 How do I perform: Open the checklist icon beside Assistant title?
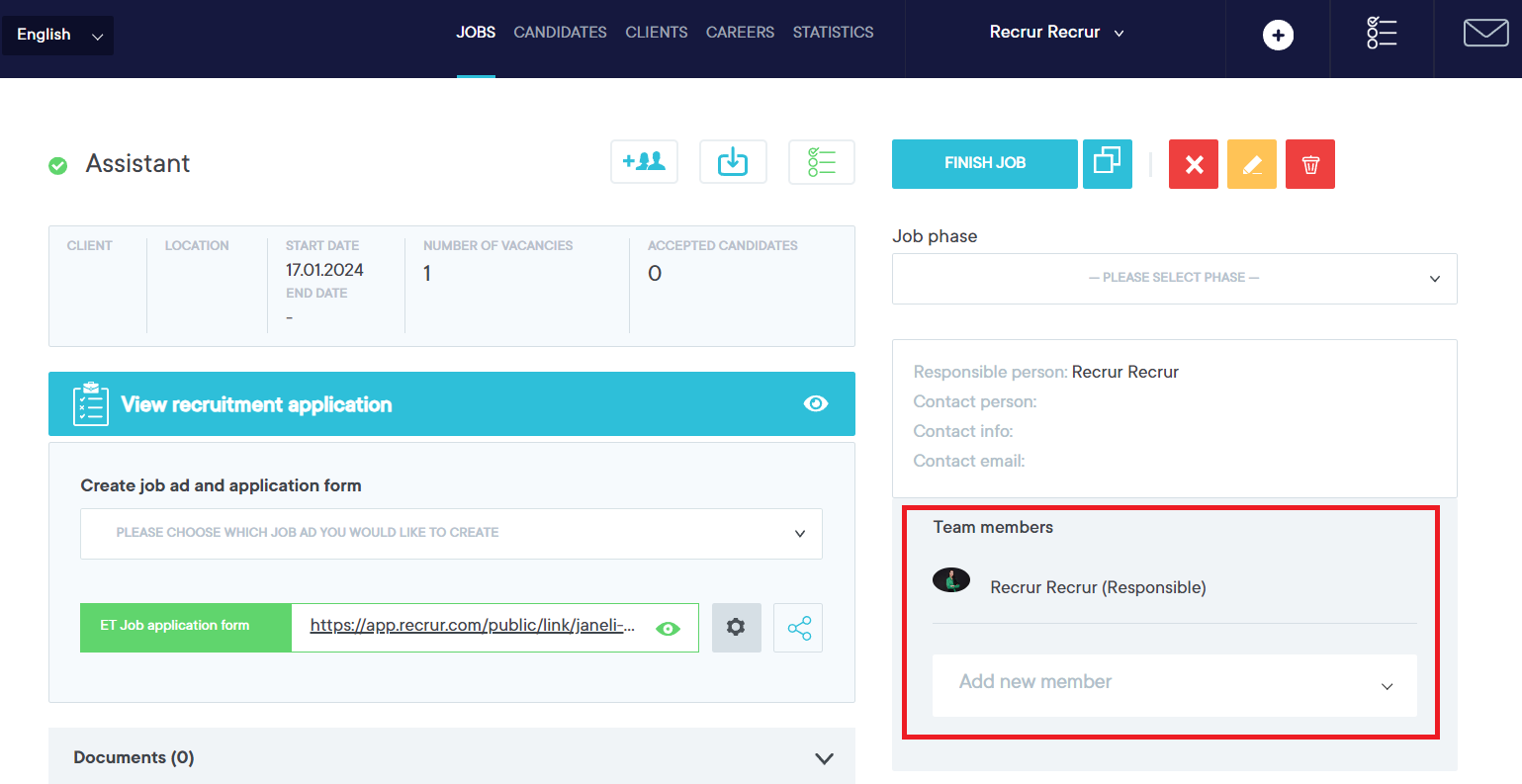click(x=821, y=162)
